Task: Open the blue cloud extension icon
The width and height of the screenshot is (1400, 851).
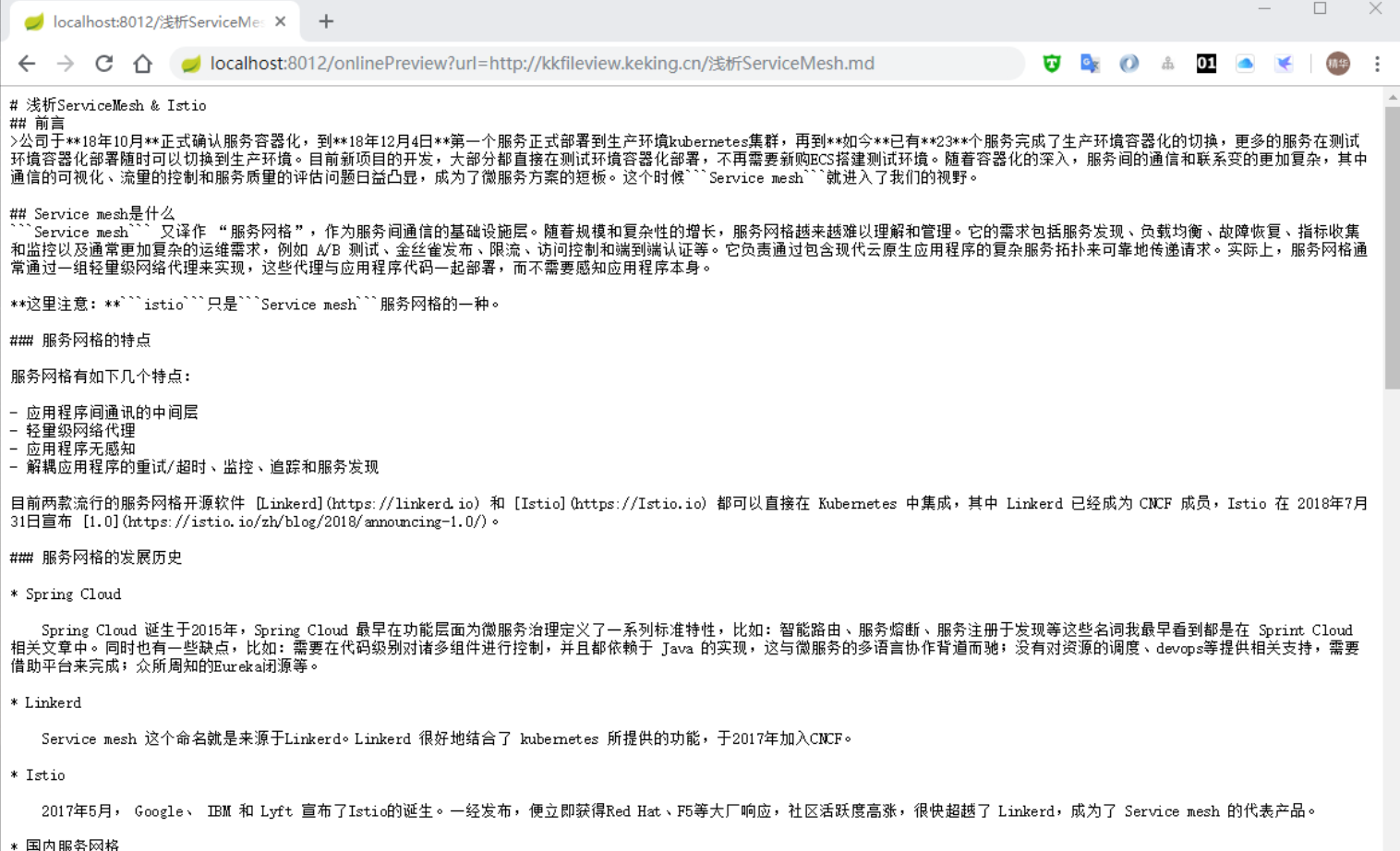Action: [1245, 64]
